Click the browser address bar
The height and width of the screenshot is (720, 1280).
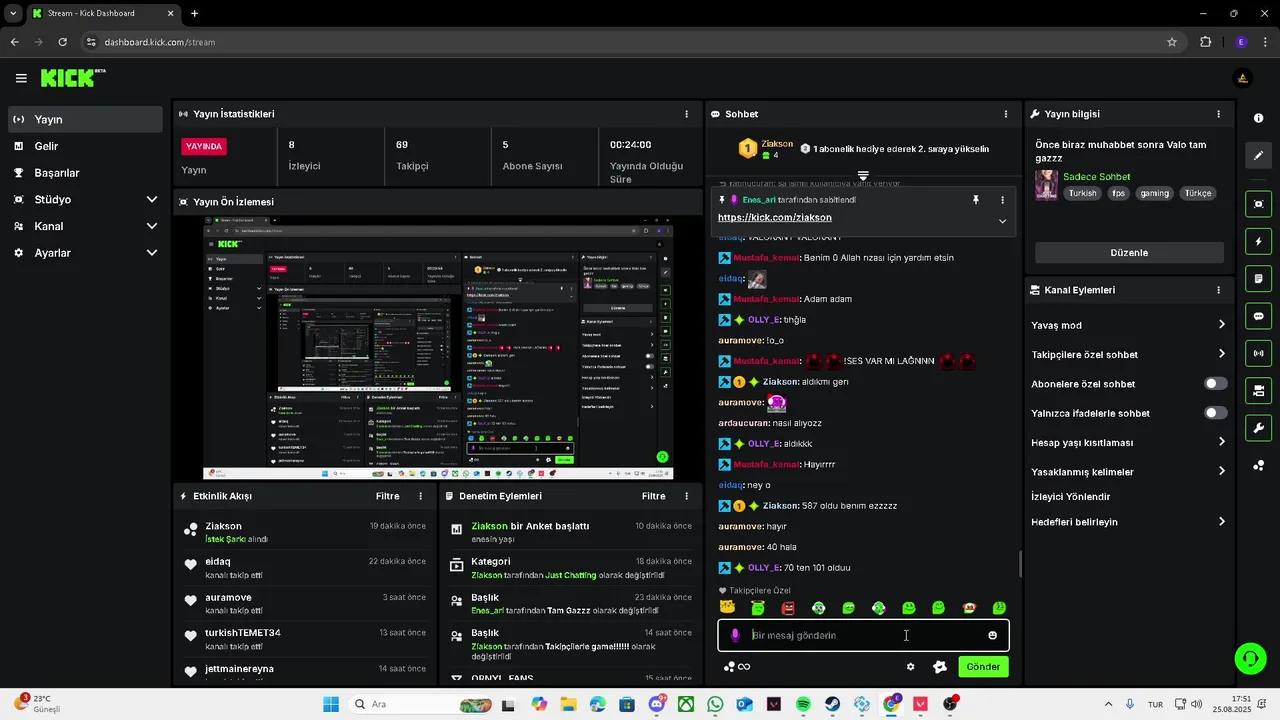click(x=630, y=42)
